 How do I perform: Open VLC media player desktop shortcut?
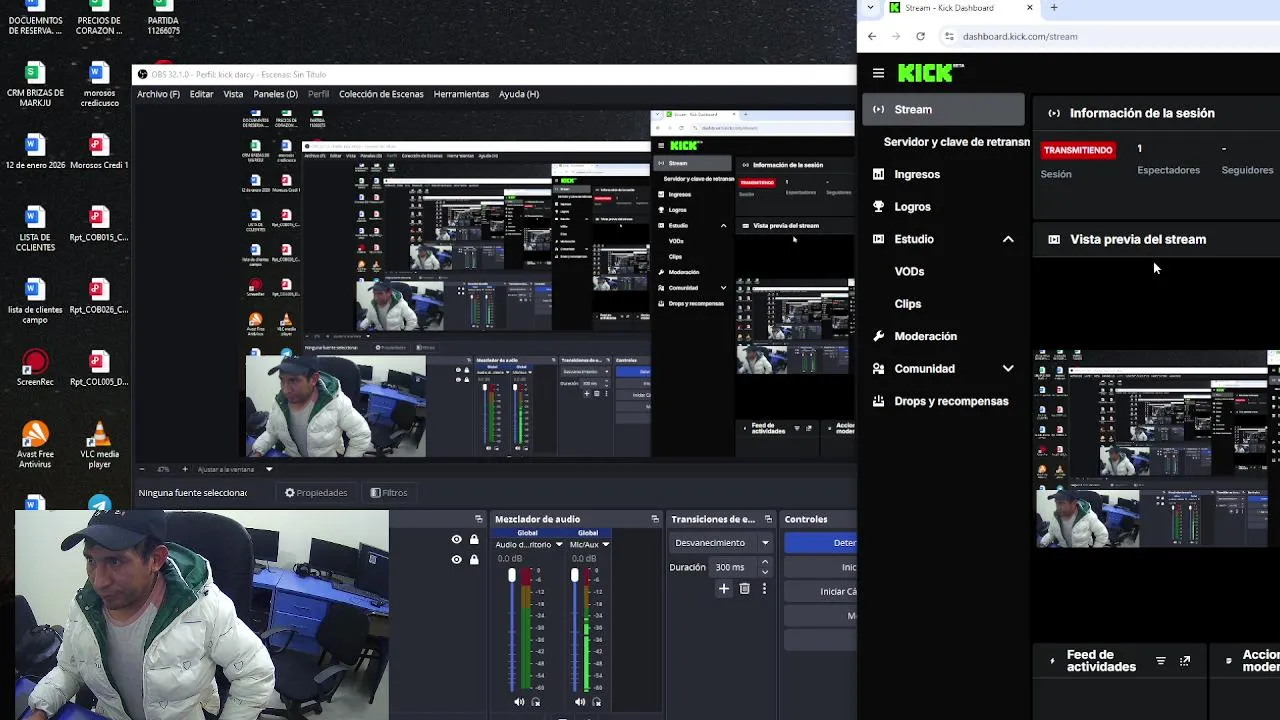point(98,444)
